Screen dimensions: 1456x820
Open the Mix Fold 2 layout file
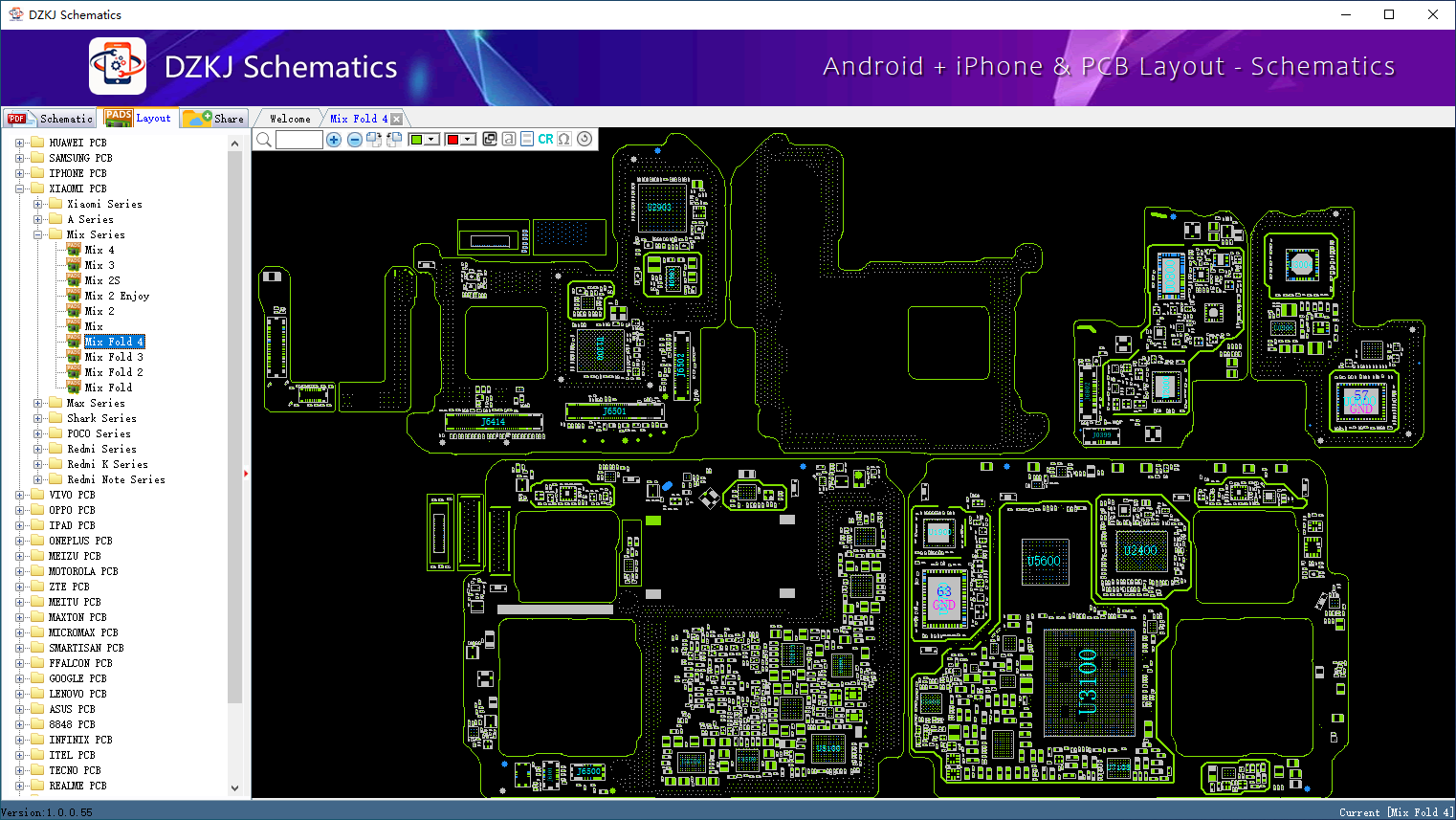114,372
